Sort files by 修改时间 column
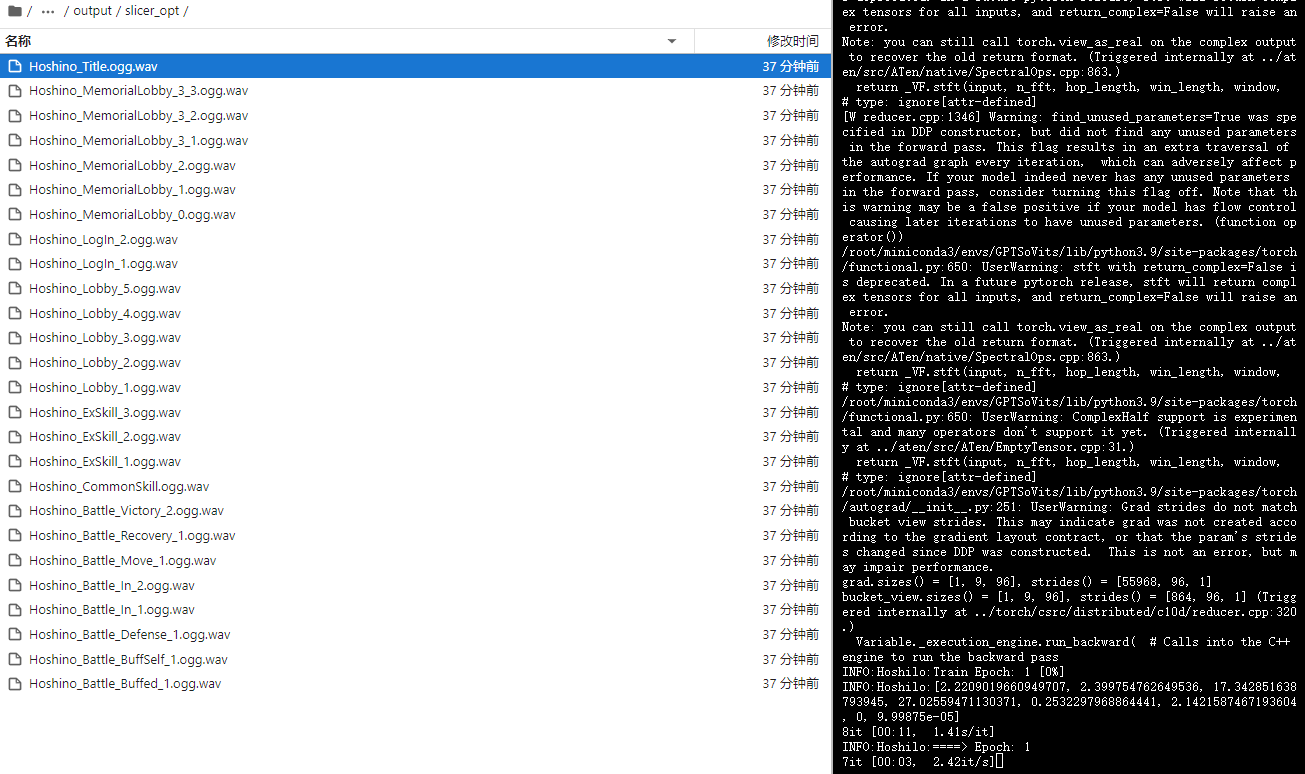1305x774 pixels. [792, 41]
